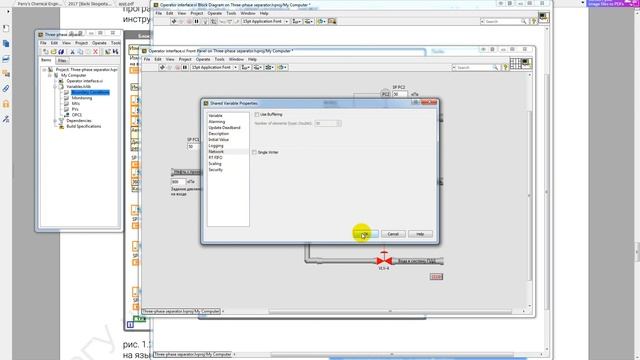Screen dimensions: 640x360
Task: Select the Alarming category in properties list
Action: (217, 122)
